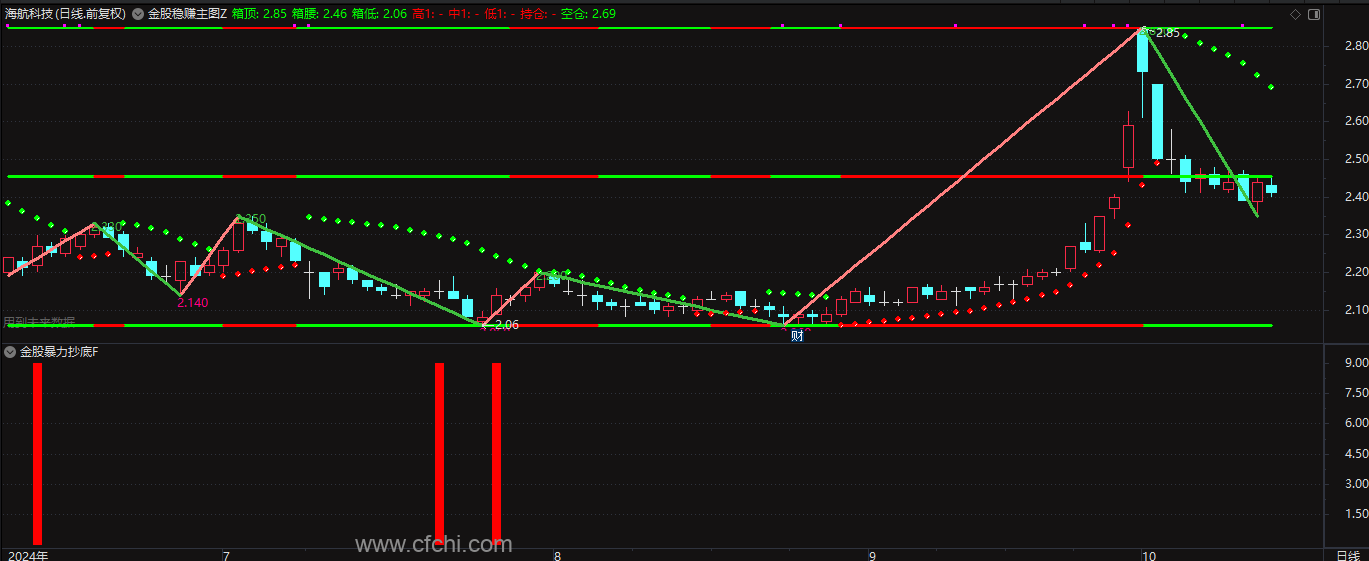1369x561 pixels.
Task: Toggle the side panel layout icon
Action: point(1314,14)
